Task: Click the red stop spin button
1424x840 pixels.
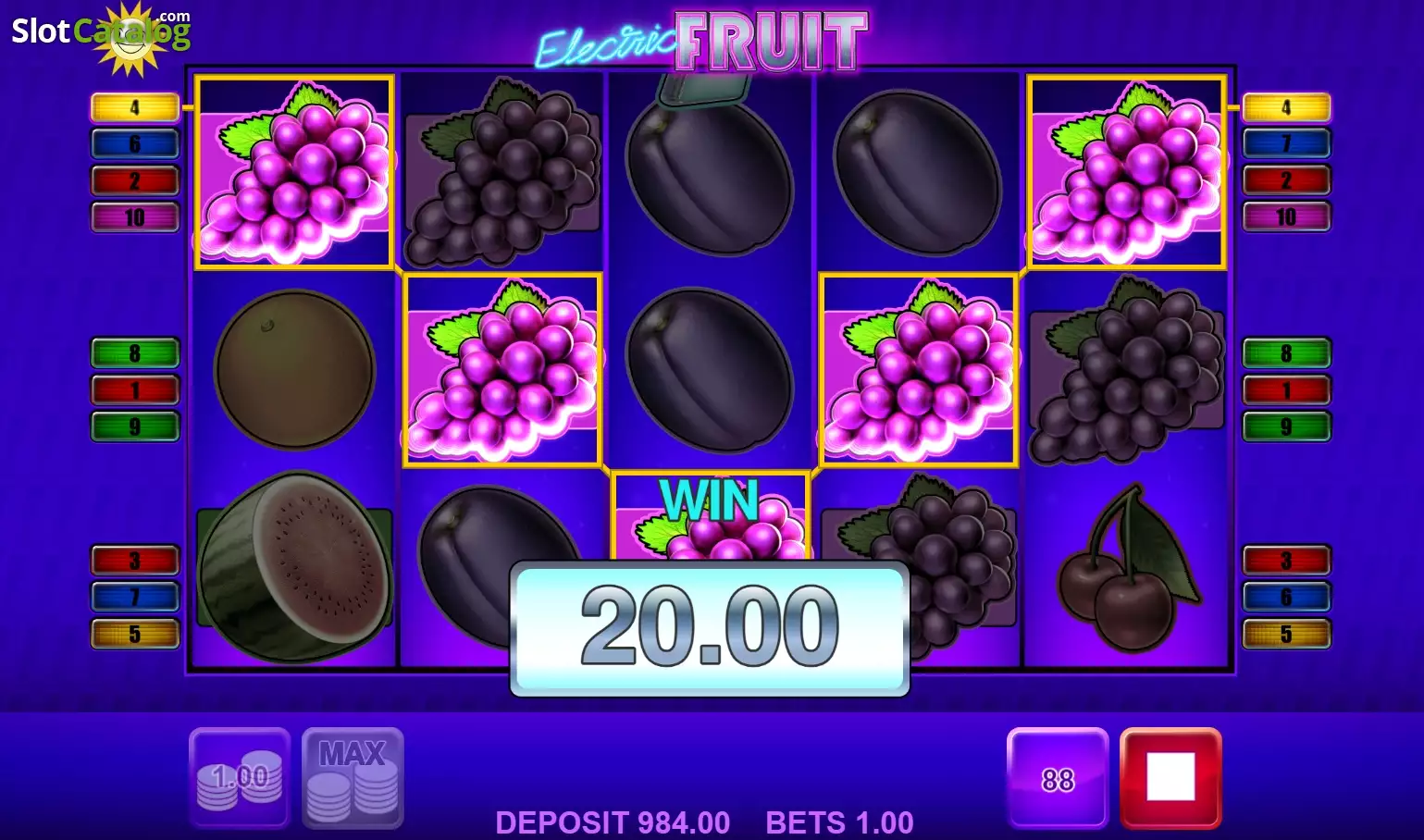Action: pyautogui.click(x=1170, y=777)
